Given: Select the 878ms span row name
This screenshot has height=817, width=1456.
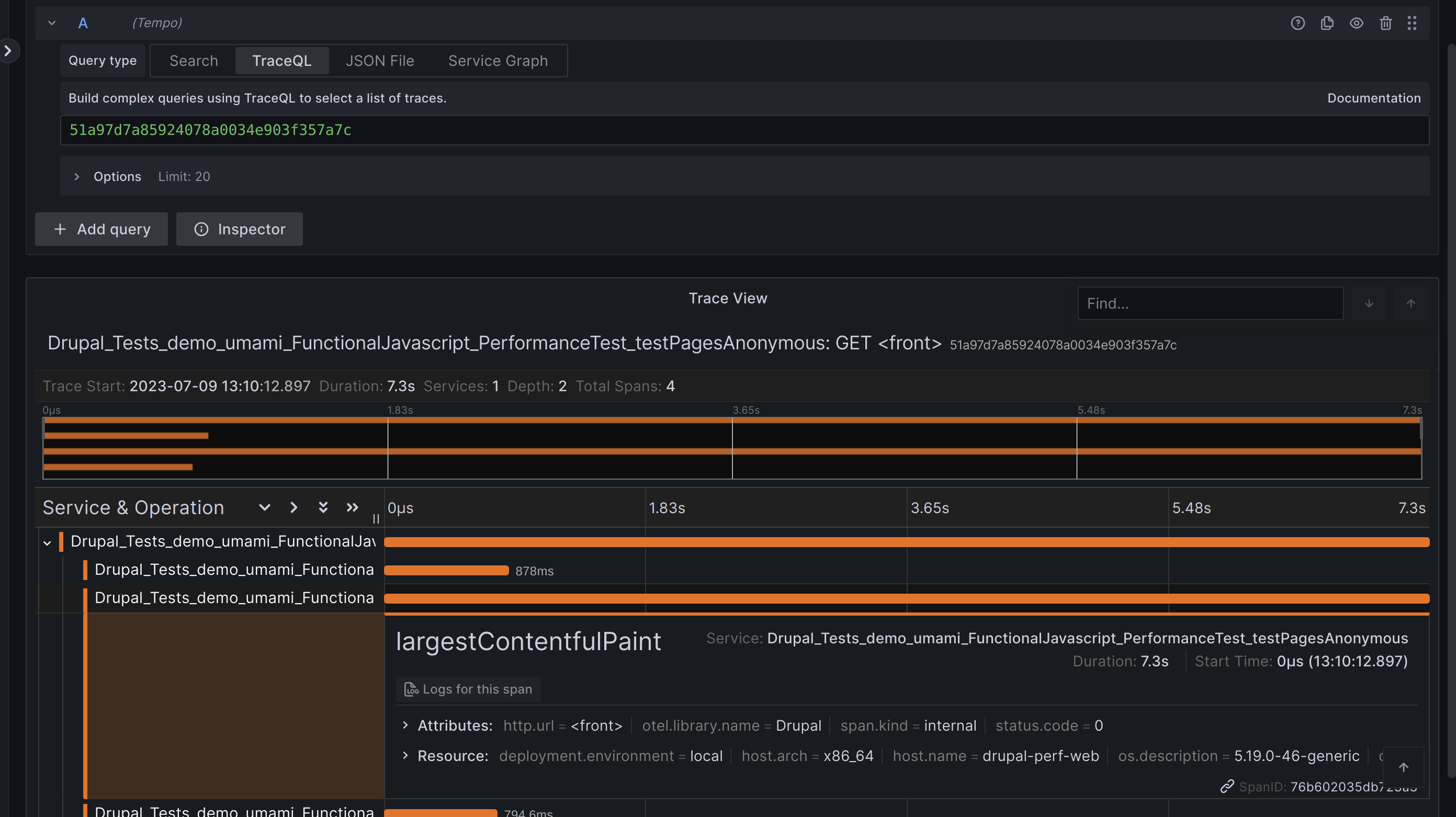Looking at the screenshot, I should click(234, 570).
